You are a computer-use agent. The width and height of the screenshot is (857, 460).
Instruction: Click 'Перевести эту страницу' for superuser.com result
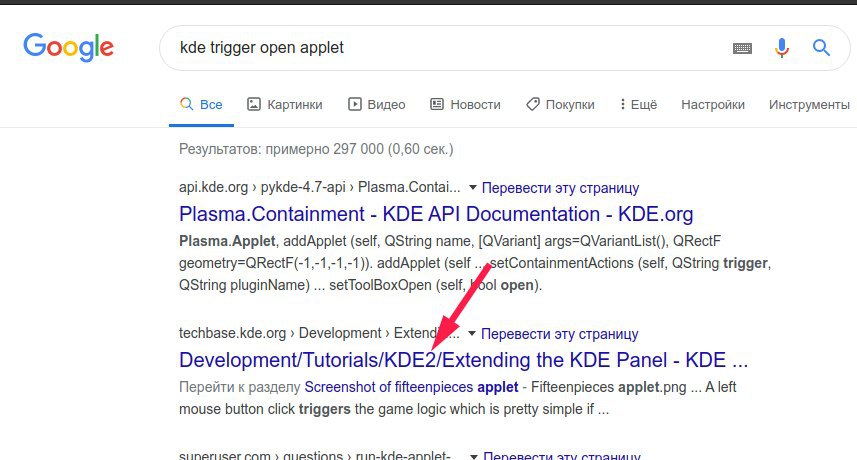click(x=562, y=455)
